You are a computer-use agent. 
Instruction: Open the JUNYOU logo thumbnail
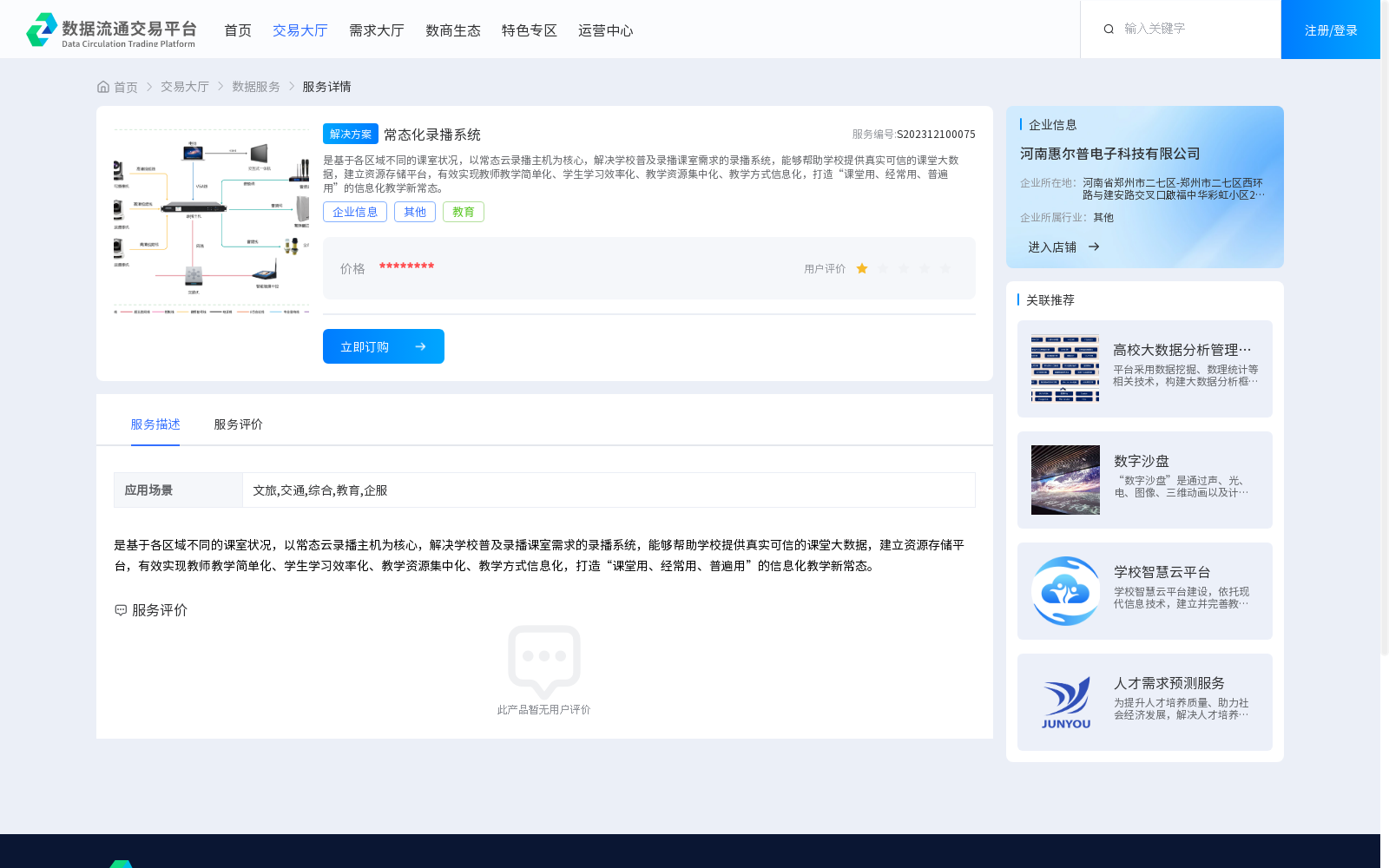1065,702
